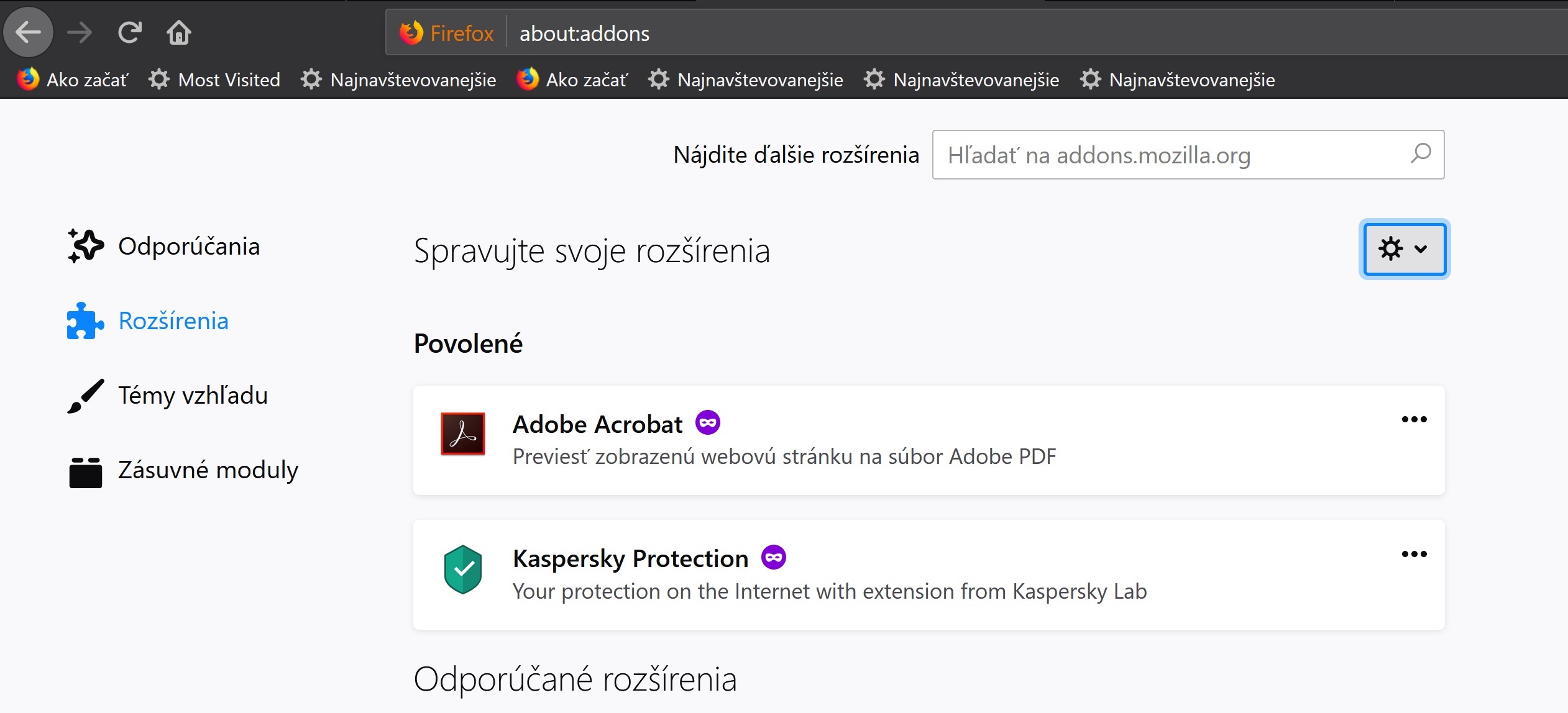The width and height of the screenshot is (1568, 713).
Task: Click the Adobe Acrobat extension icon
Action: (462, 434)
